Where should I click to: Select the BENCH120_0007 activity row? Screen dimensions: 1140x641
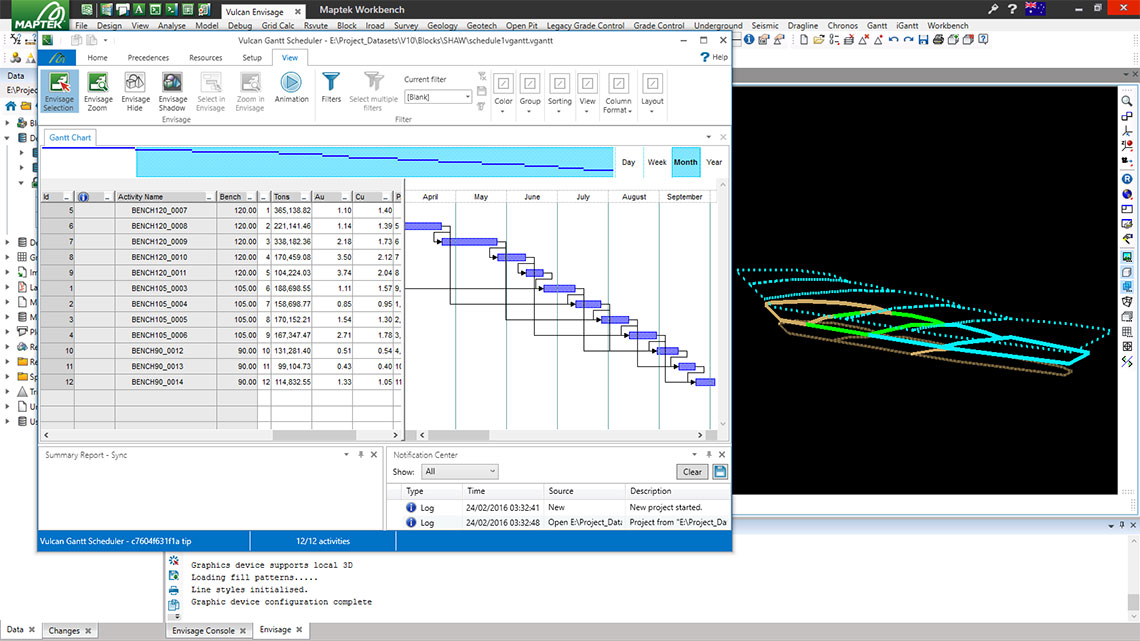click(222, 211)
